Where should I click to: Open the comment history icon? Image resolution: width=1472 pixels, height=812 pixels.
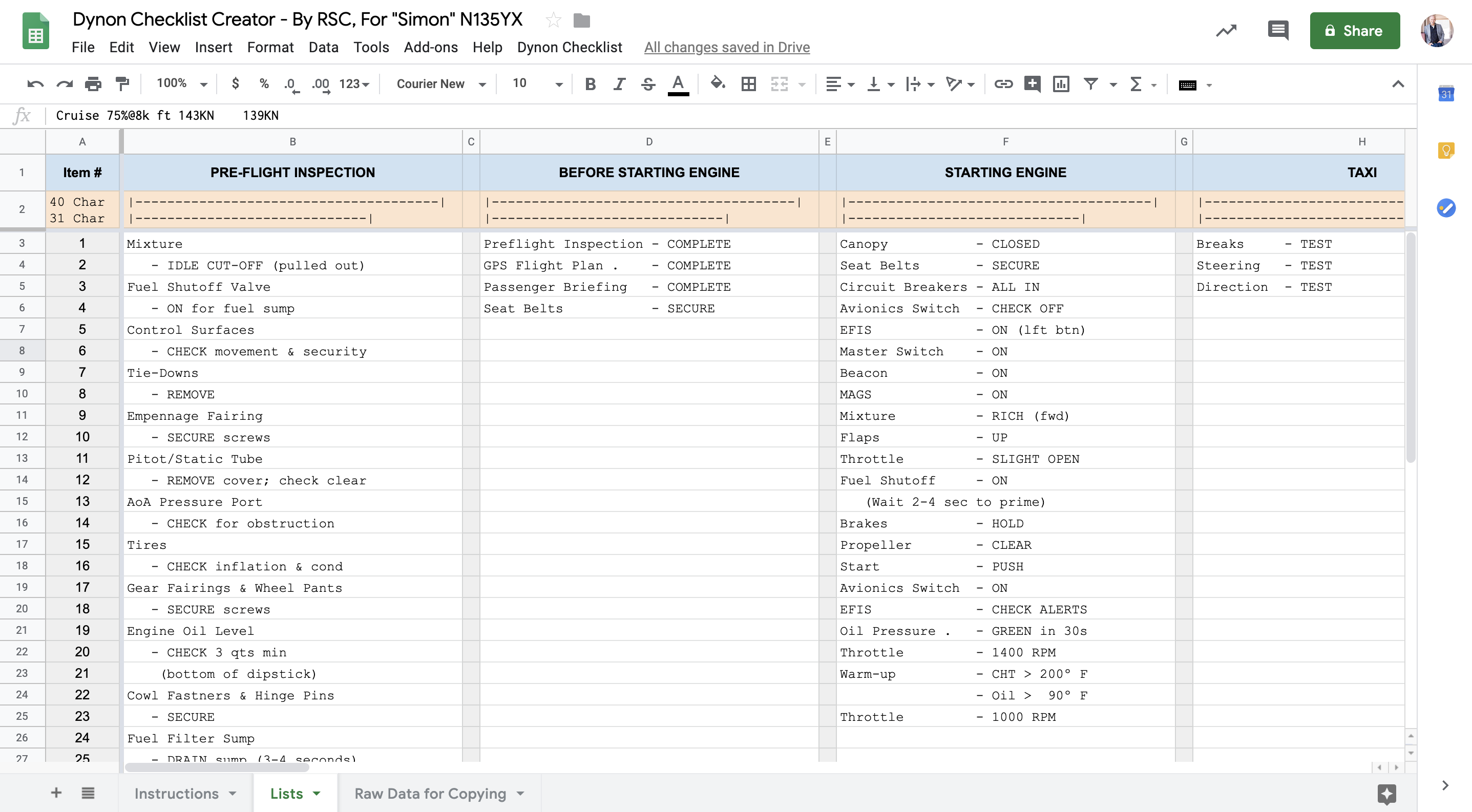[1277, 30]
